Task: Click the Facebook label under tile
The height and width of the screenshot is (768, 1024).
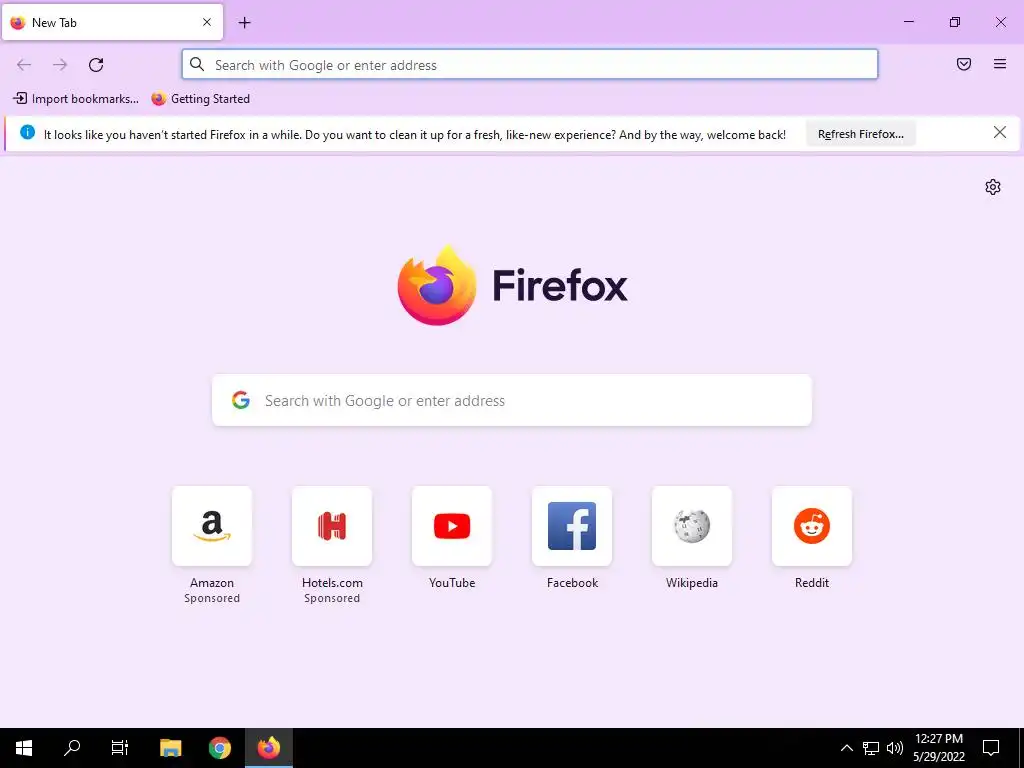Action: 572,583
